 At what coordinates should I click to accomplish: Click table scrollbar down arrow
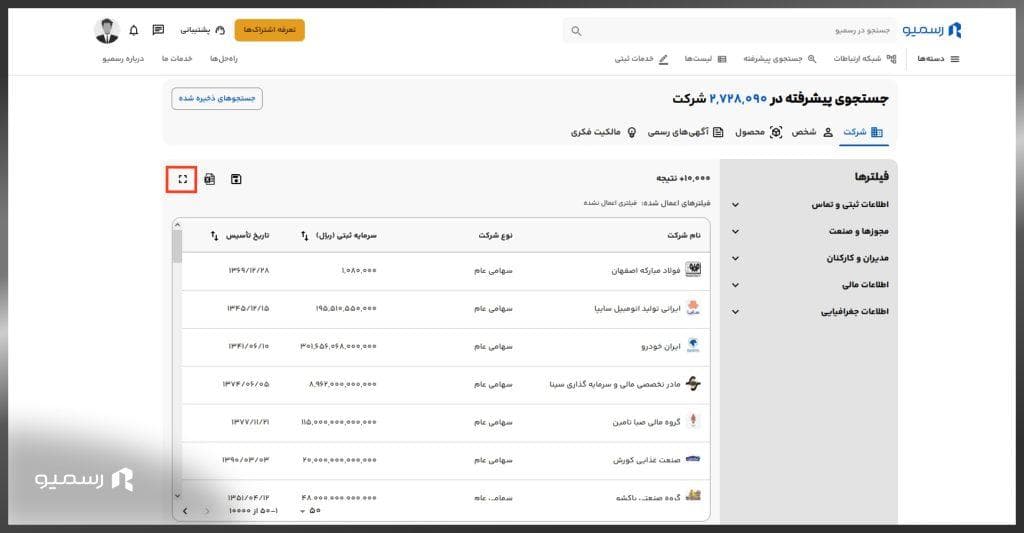[x=177, y=496]
